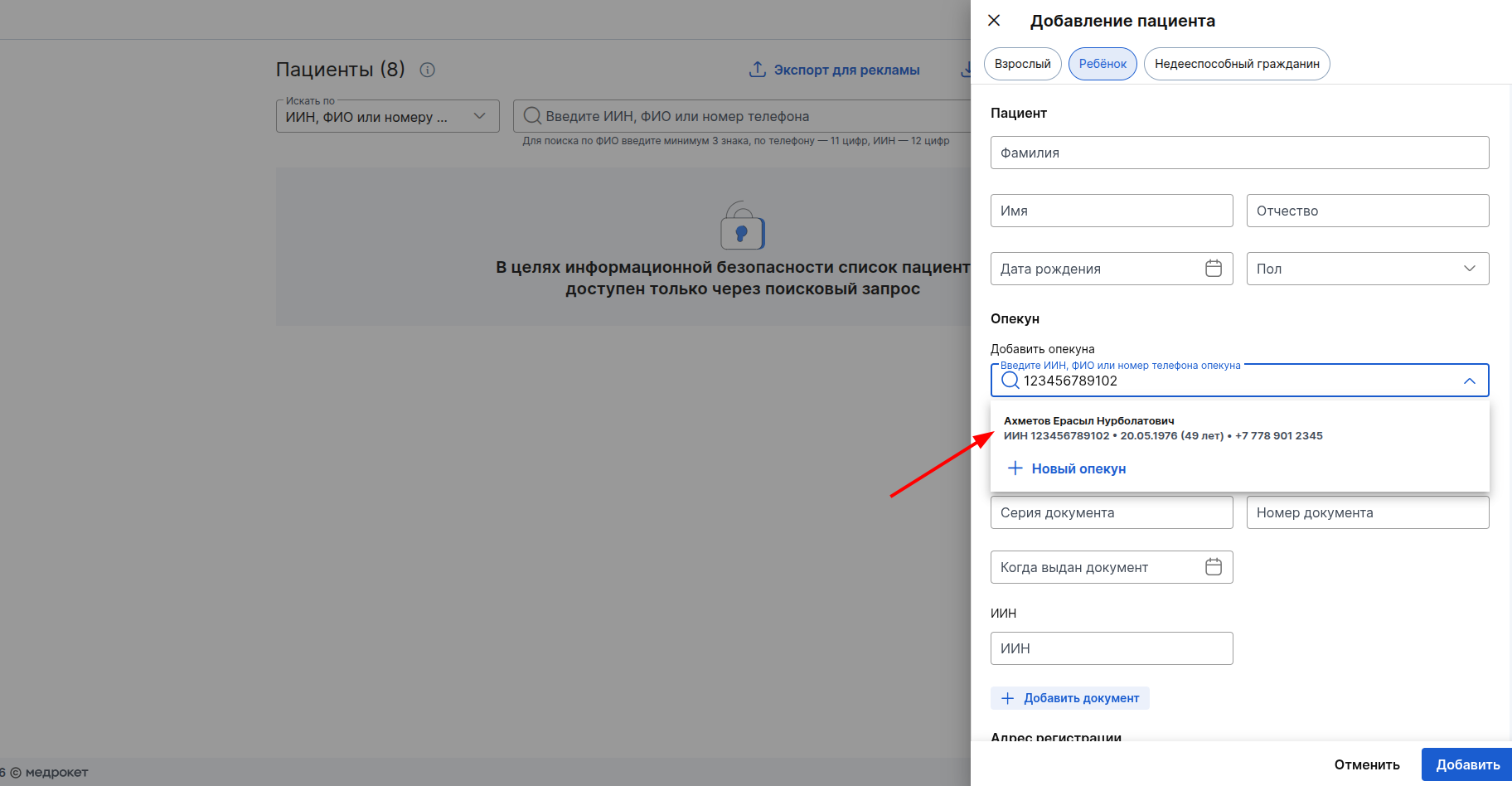1512x786 pixels.
Task: Focus the ИИН document input field
Action: [x=1111, y=648]
